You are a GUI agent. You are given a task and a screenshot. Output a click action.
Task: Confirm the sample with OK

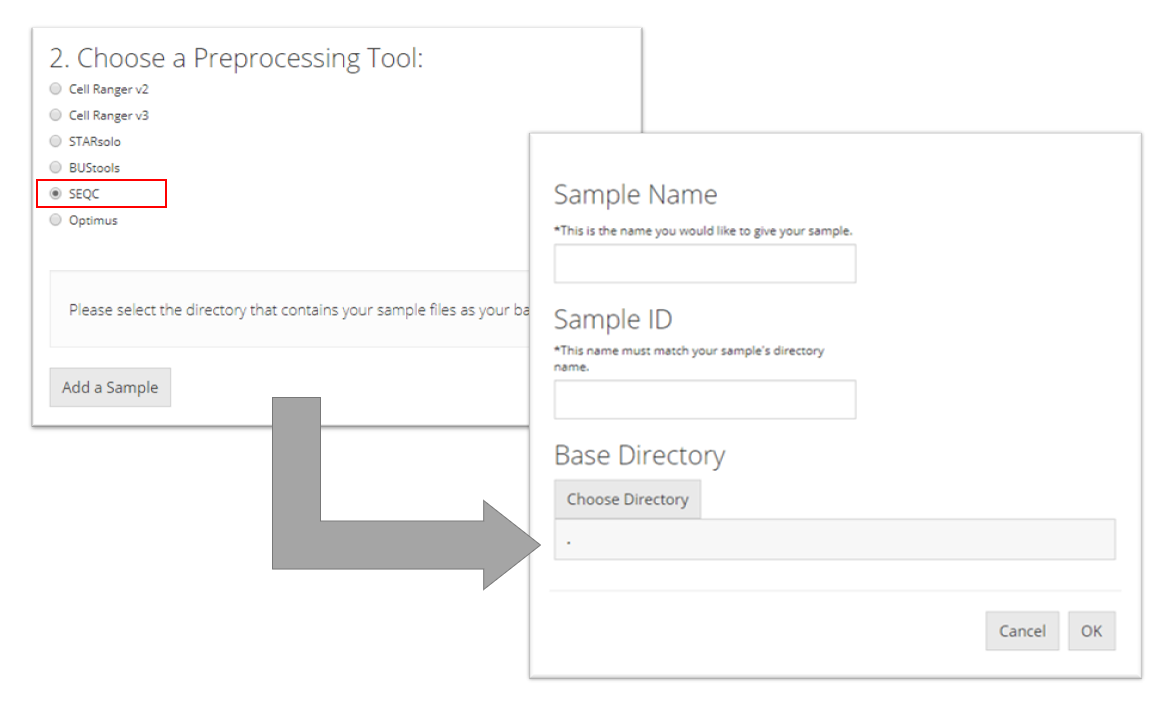coord(1091,631)
